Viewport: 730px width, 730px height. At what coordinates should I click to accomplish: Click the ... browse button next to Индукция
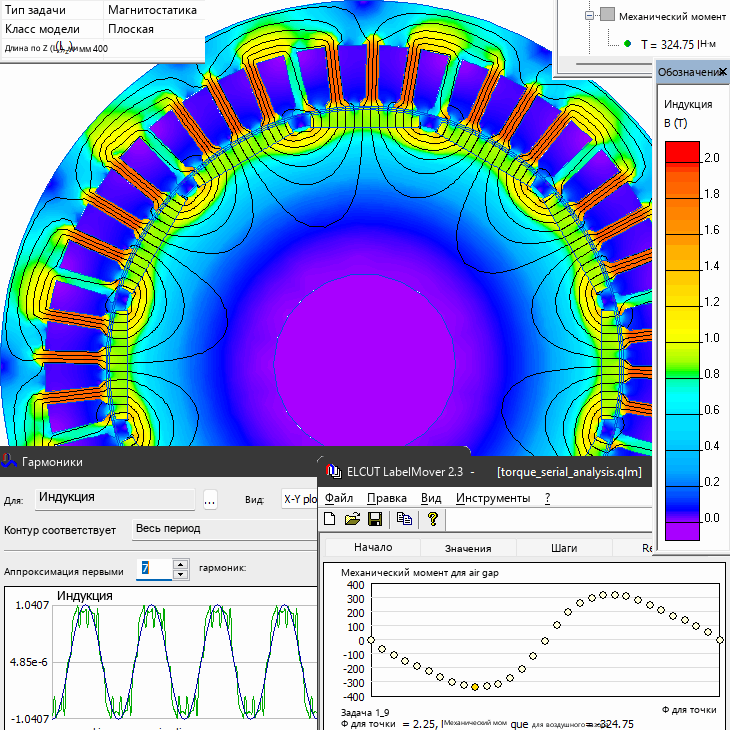pyautogui.click(x=210, y=500)
